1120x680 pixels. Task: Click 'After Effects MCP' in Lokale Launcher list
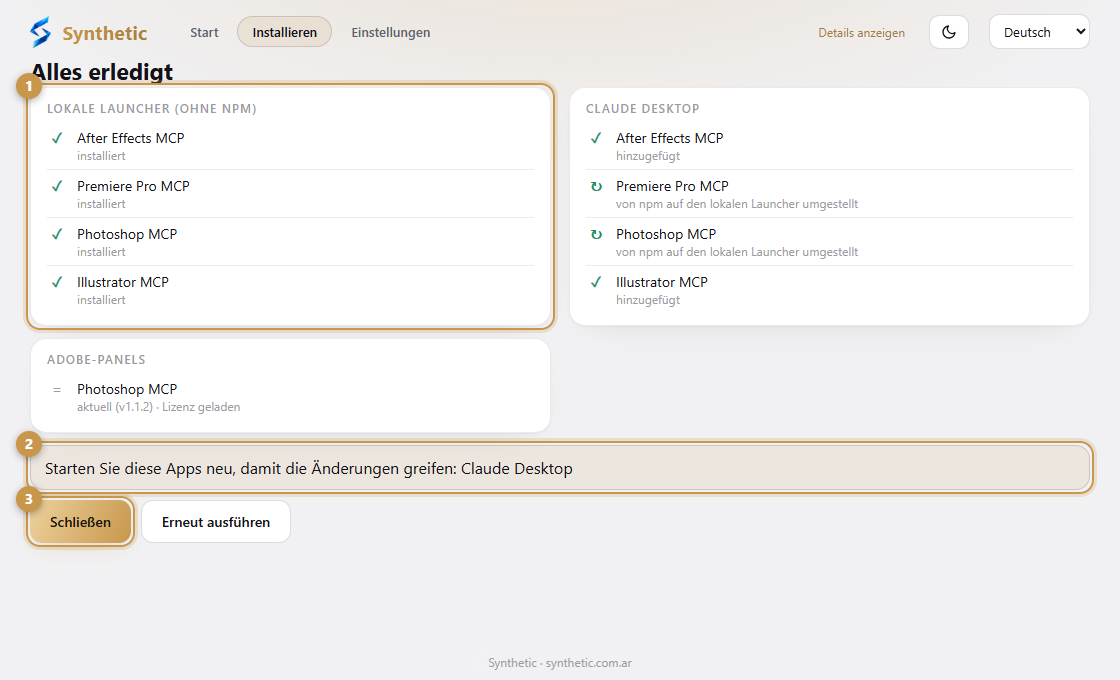(131, 138)
